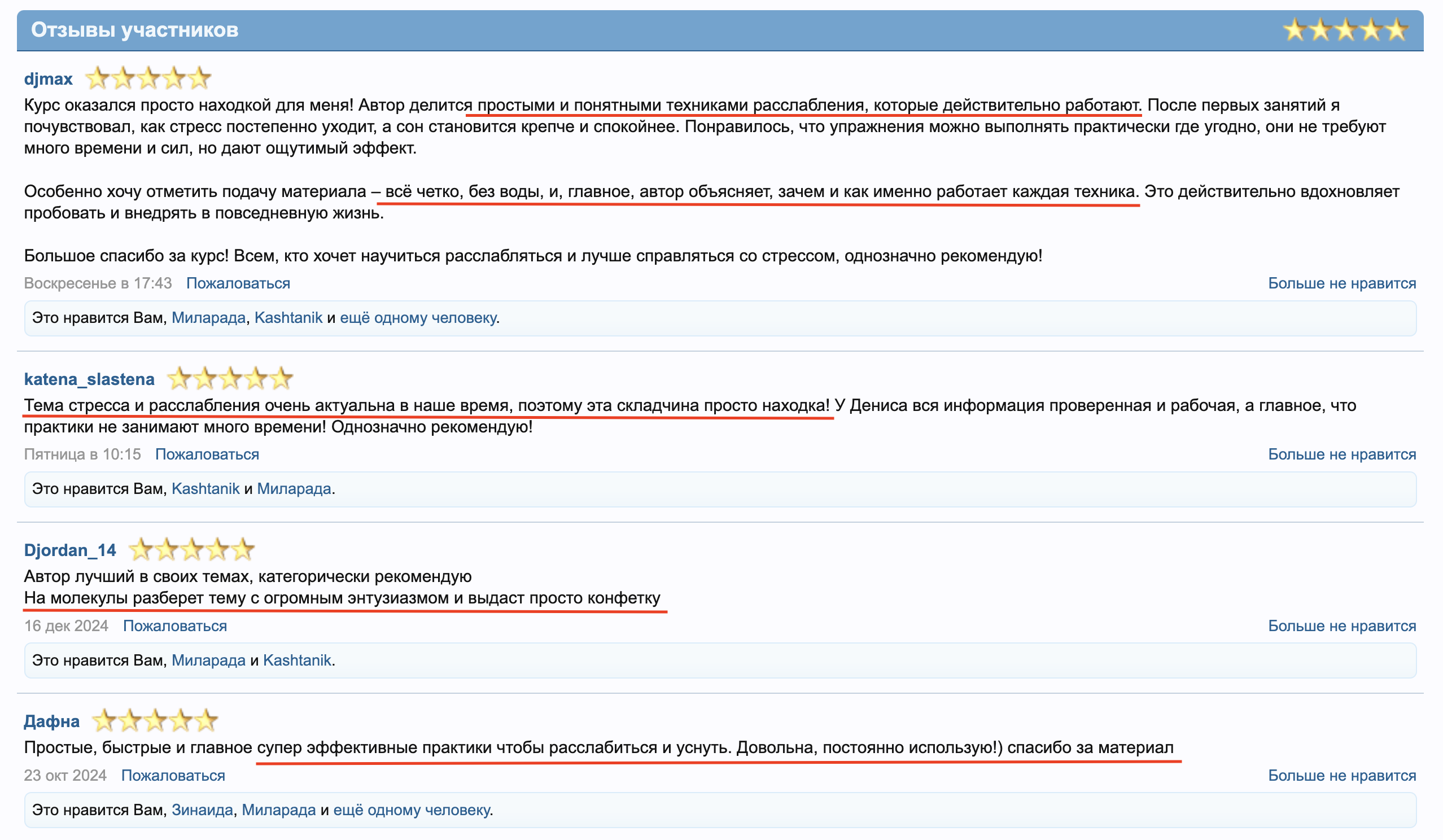Screen dimensions: 1443x840
Task: Click star rating next to djmax
Action: (148, 78)
